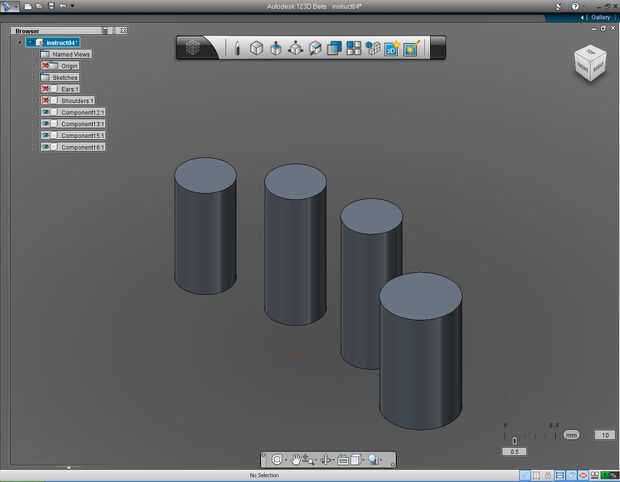Select the Primitives box tool
Image resolution: width=620 pixels, height=482 pixels.
[x=256, y=48]
